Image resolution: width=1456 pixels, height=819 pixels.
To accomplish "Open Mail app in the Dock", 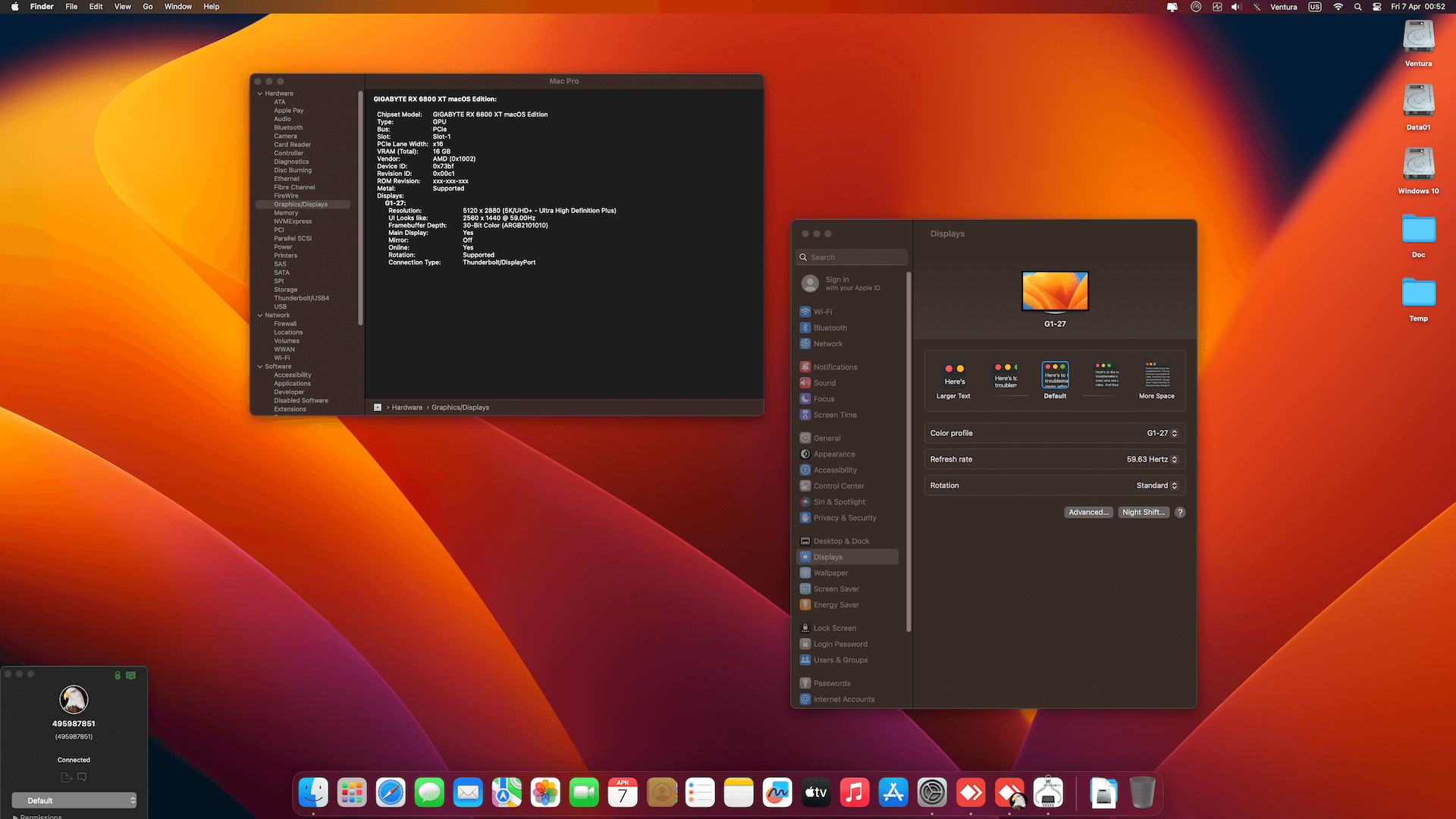I will click(x=468, y=793).
